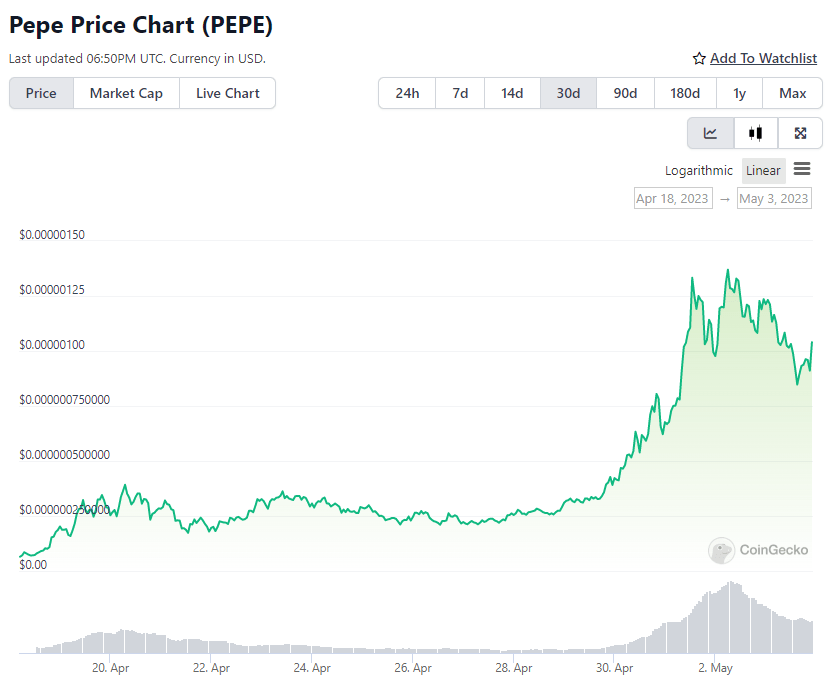Show the 24h price range

coord(407,93)
